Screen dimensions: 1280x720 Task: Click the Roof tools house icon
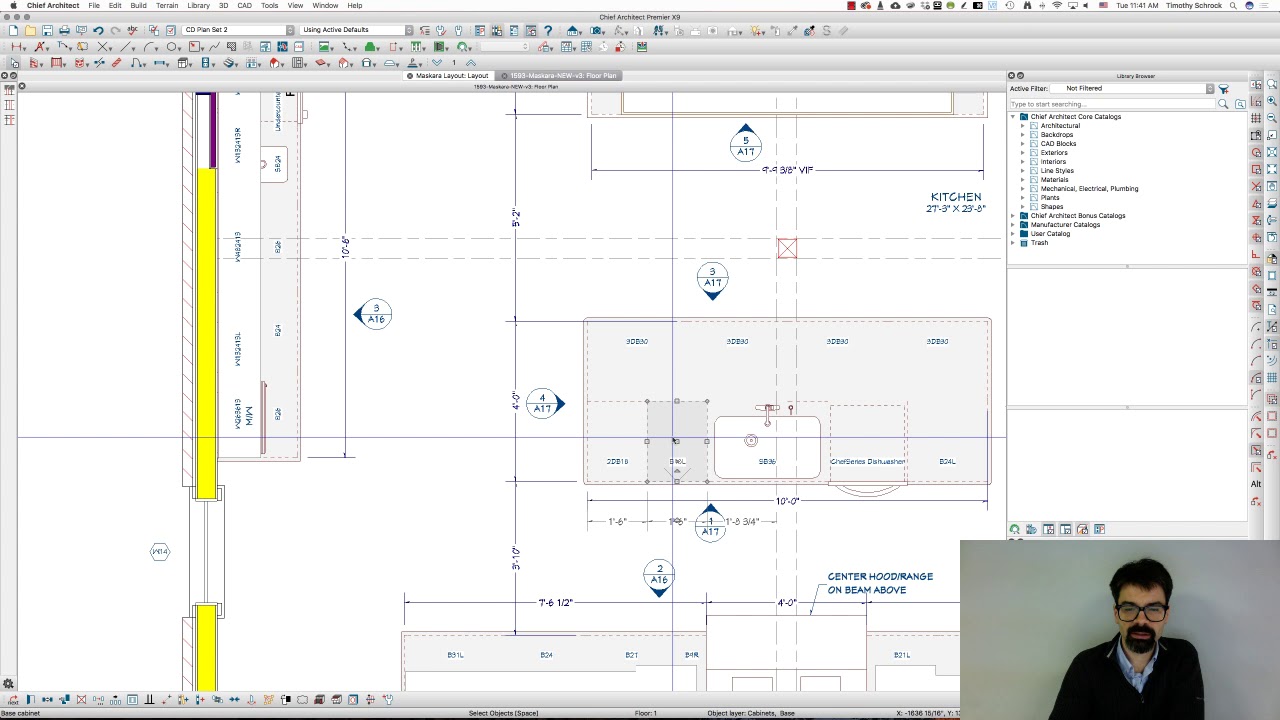pyautogui.click(x=276, y=63)
